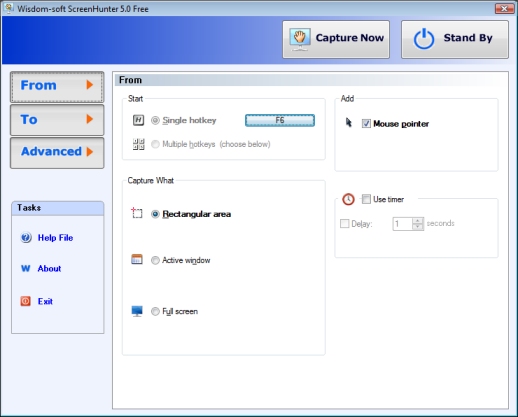Click the Tasks panel header
The height and width of the screenshot is (417, 518).
[58, 208]
